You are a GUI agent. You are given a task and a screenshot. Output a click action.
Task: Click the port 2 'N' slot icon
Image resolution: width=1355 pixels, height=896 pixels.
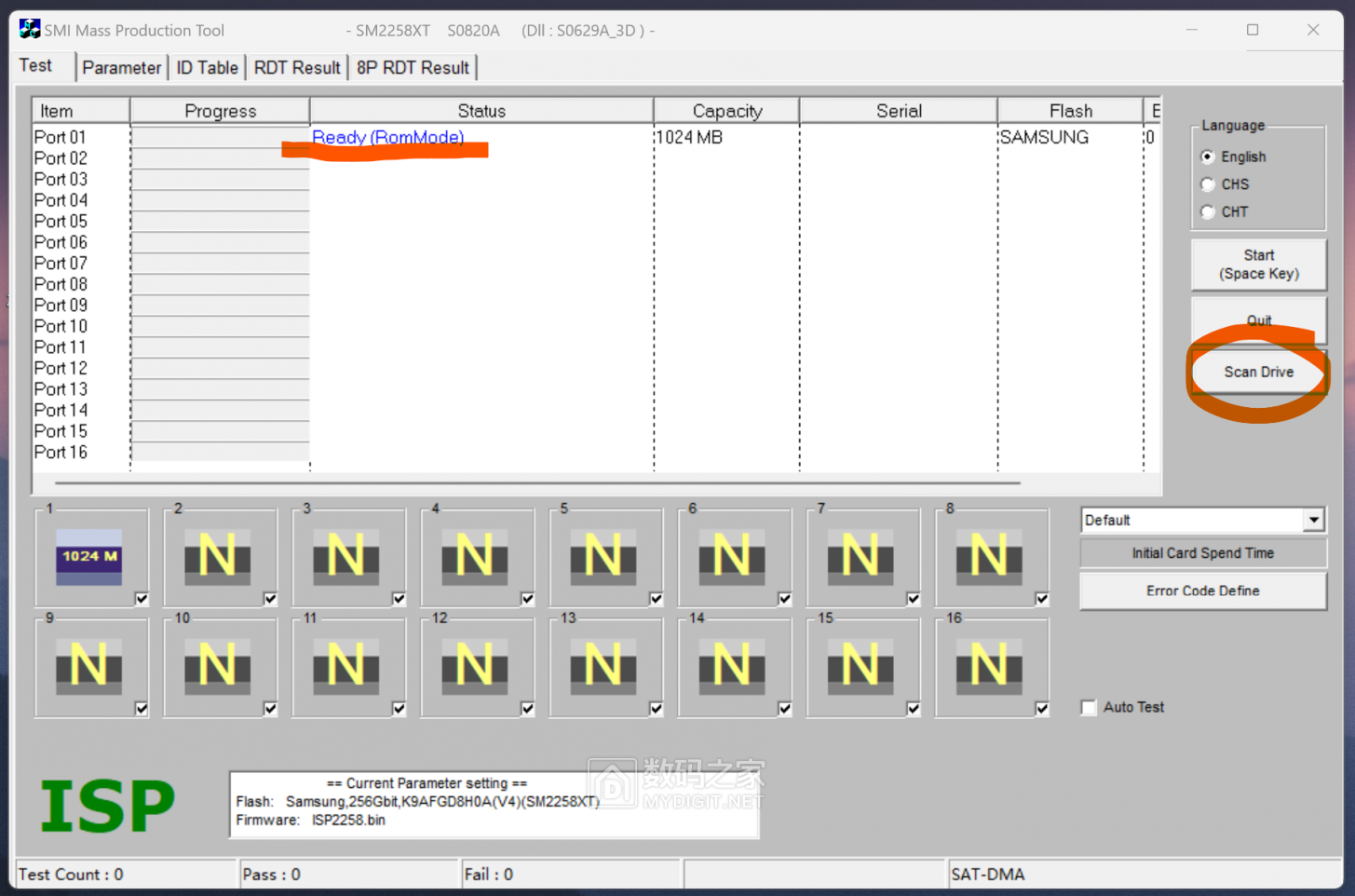point(217,557)
